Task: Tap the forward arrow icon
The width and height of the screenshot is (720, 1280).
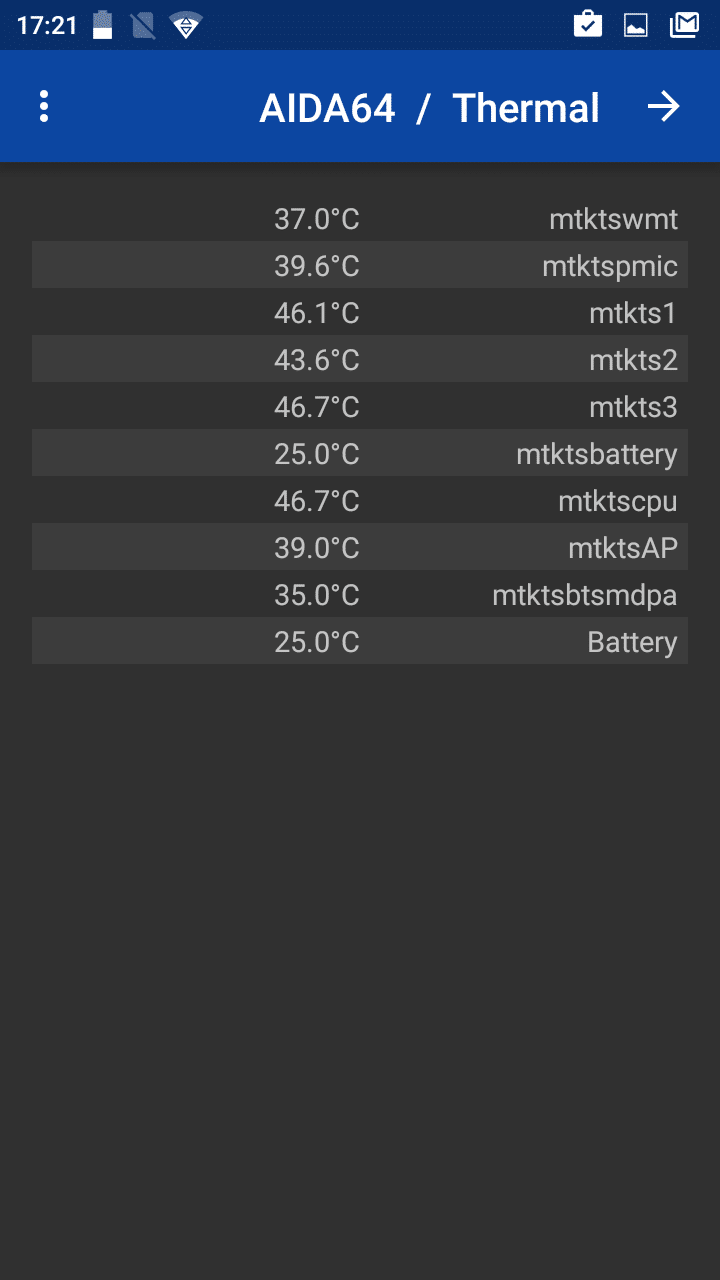Action: (663, 107)
